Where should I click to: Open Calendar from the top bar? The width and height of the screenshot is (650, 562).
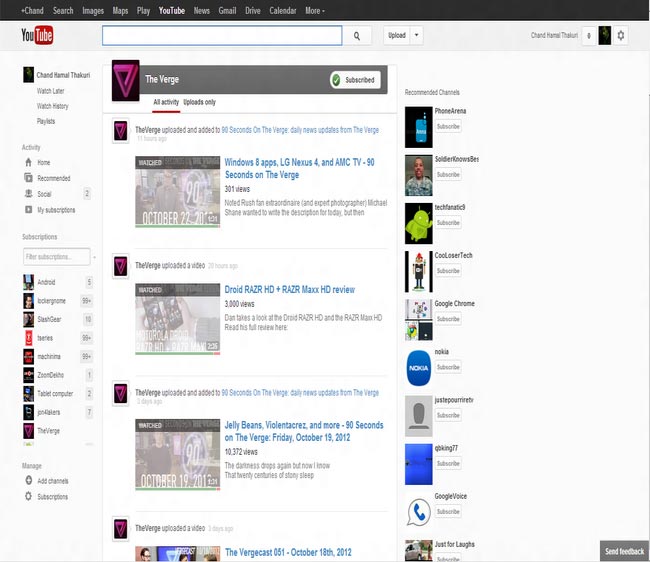point(283,11)
